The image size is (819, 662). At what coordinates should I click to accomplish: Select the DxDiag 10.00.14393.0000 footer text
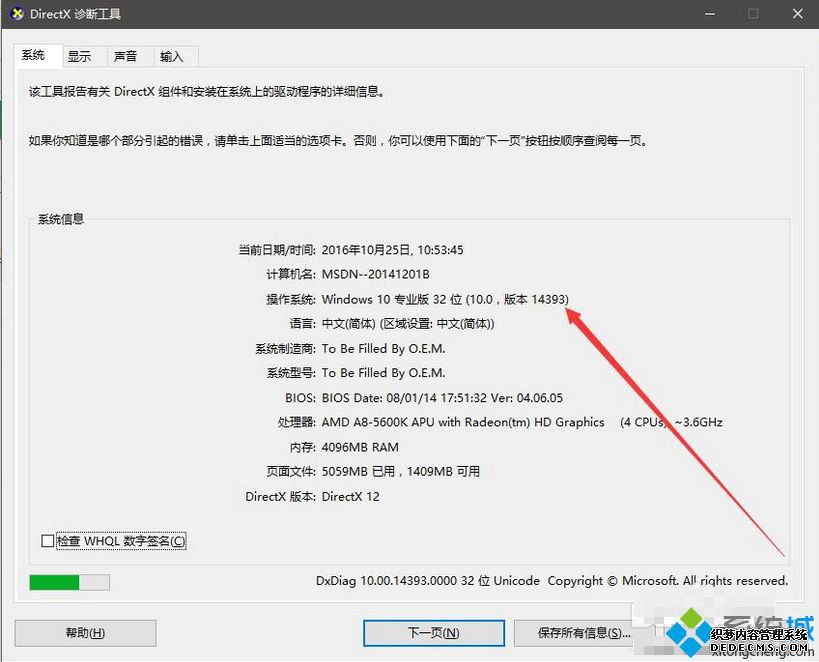(552, 581)
